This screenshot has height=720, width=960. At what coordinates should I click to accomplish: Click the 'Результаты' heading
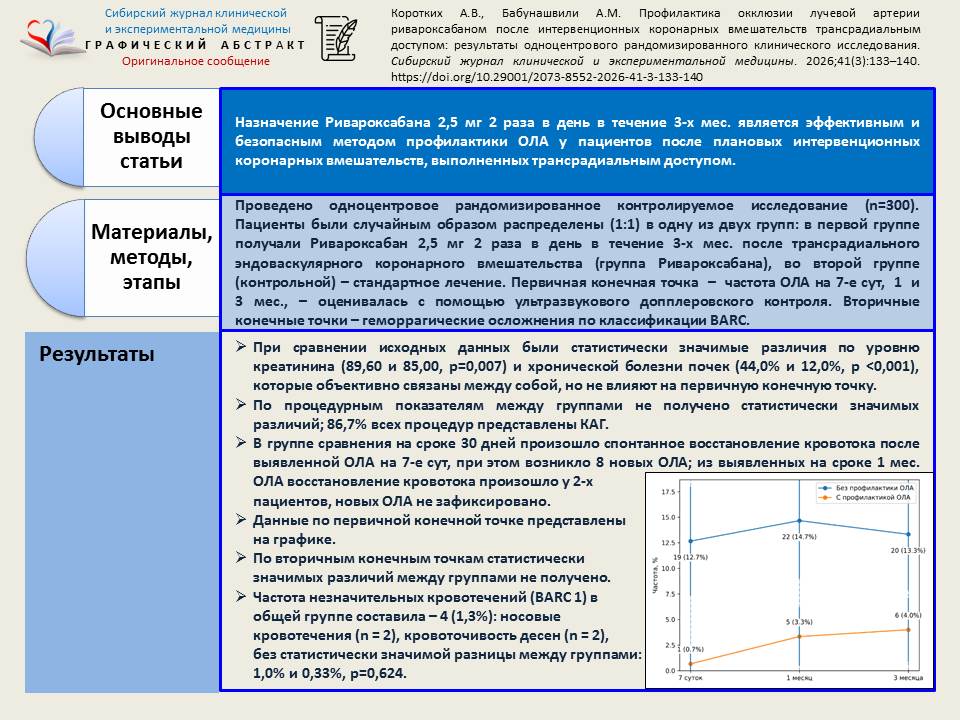[x=97, y=354]
